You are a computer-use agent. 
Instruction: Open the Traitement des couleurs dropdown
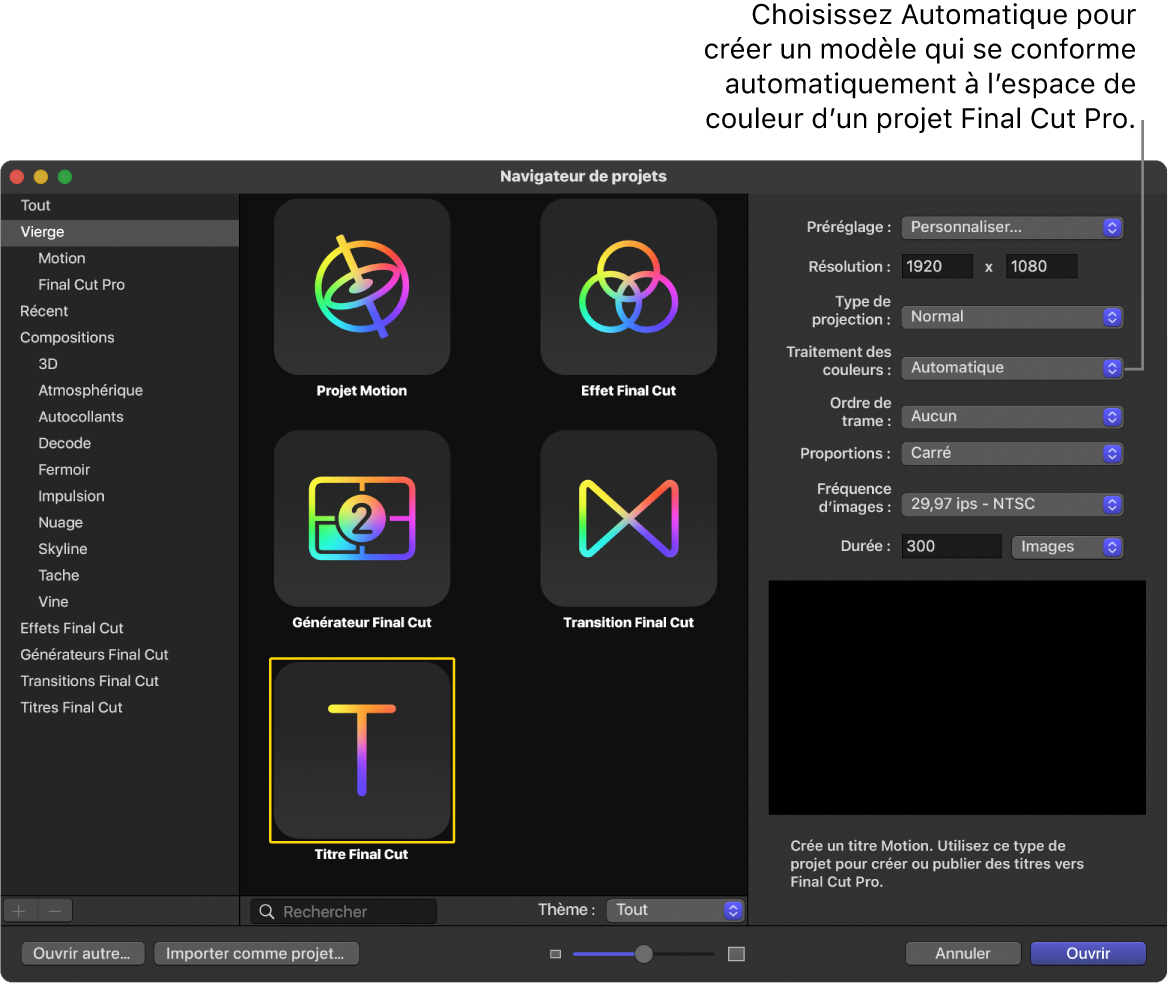pyautogui.click(x=1012, y=368)
